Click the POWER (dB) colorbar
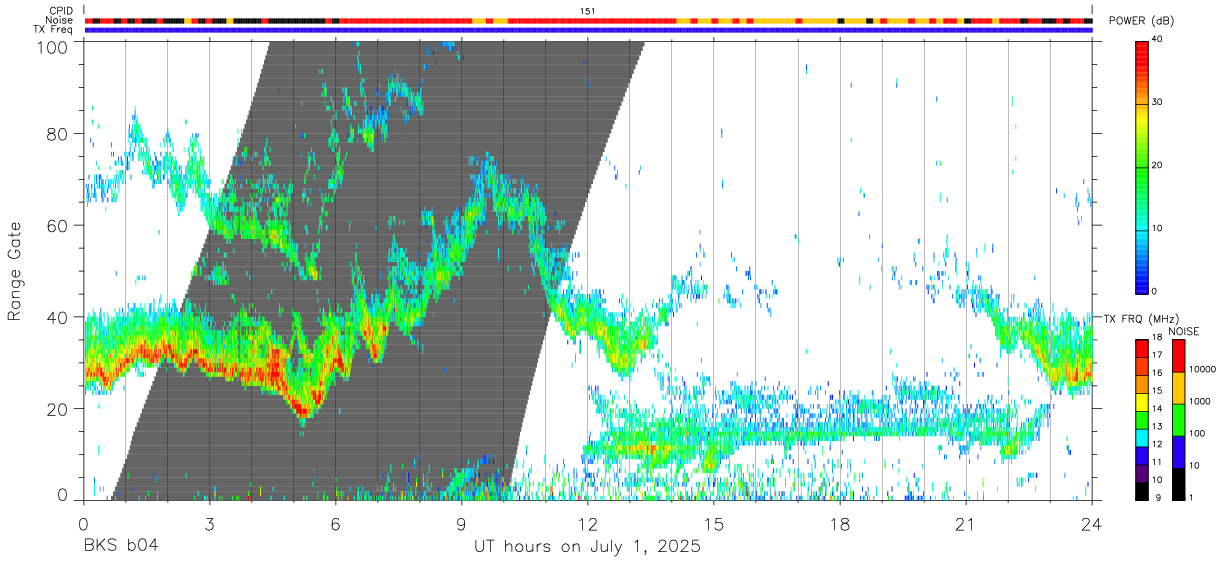The image size is (1228, 567). (1141, 166)
